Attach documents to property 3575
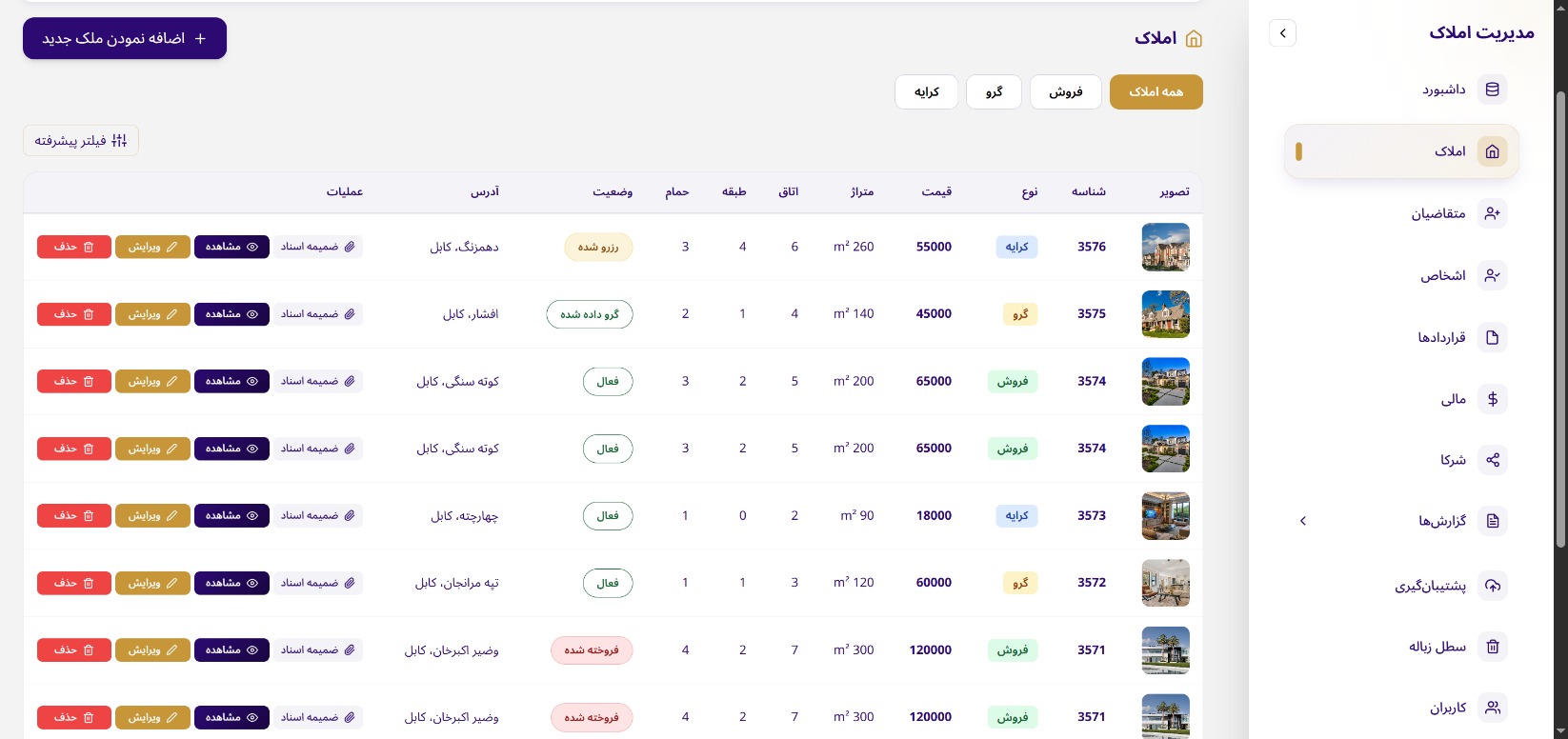 click(318, 314)
